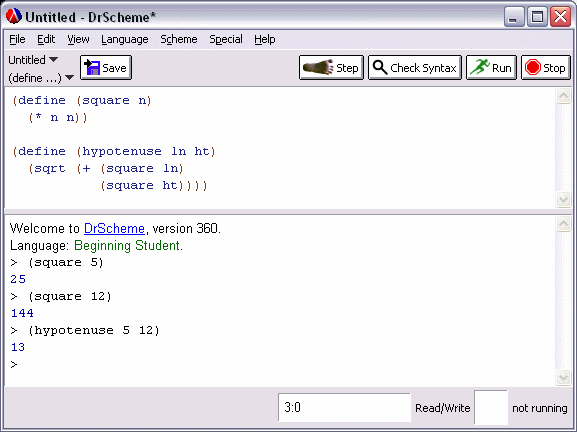Click the (square ht)))) line

click(154, 185)
